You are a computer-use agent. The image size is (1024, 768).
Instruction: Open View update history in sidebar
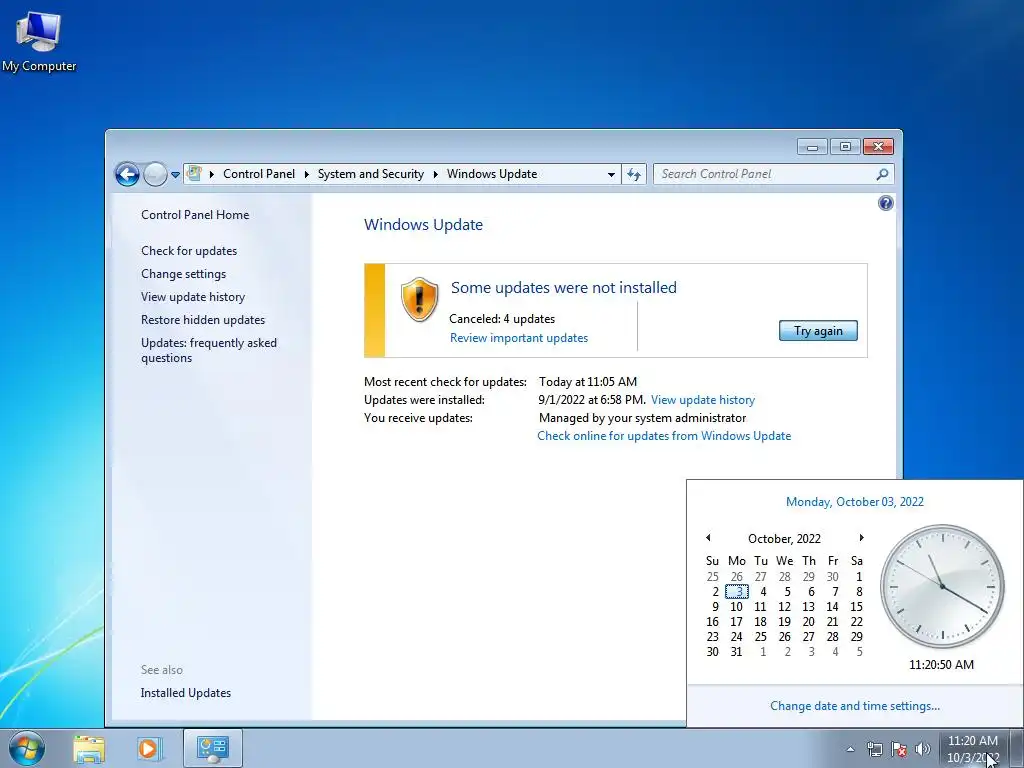click(x=193, y=296)
